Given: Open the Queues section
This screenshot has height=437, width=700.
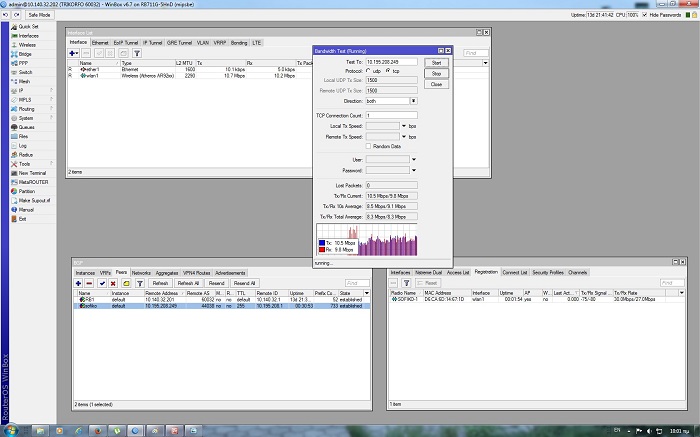Looking at the screenshot, I should 26,127.
